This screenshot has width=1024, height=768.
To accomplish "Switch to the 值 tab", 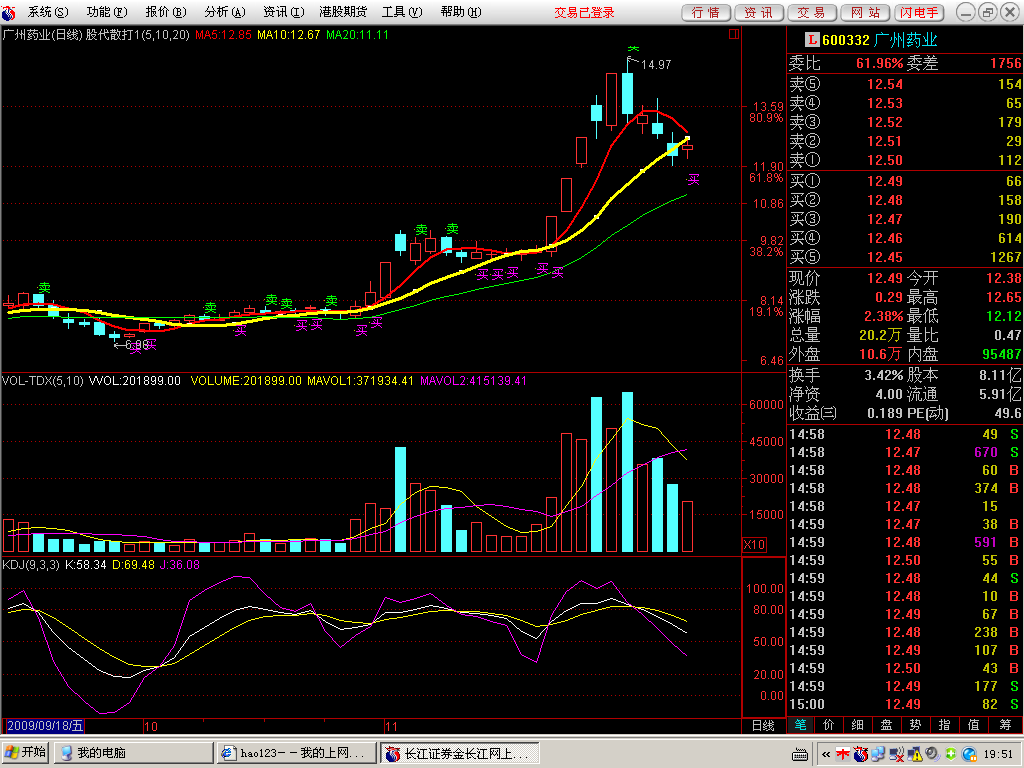I will [x=974, y=725].
